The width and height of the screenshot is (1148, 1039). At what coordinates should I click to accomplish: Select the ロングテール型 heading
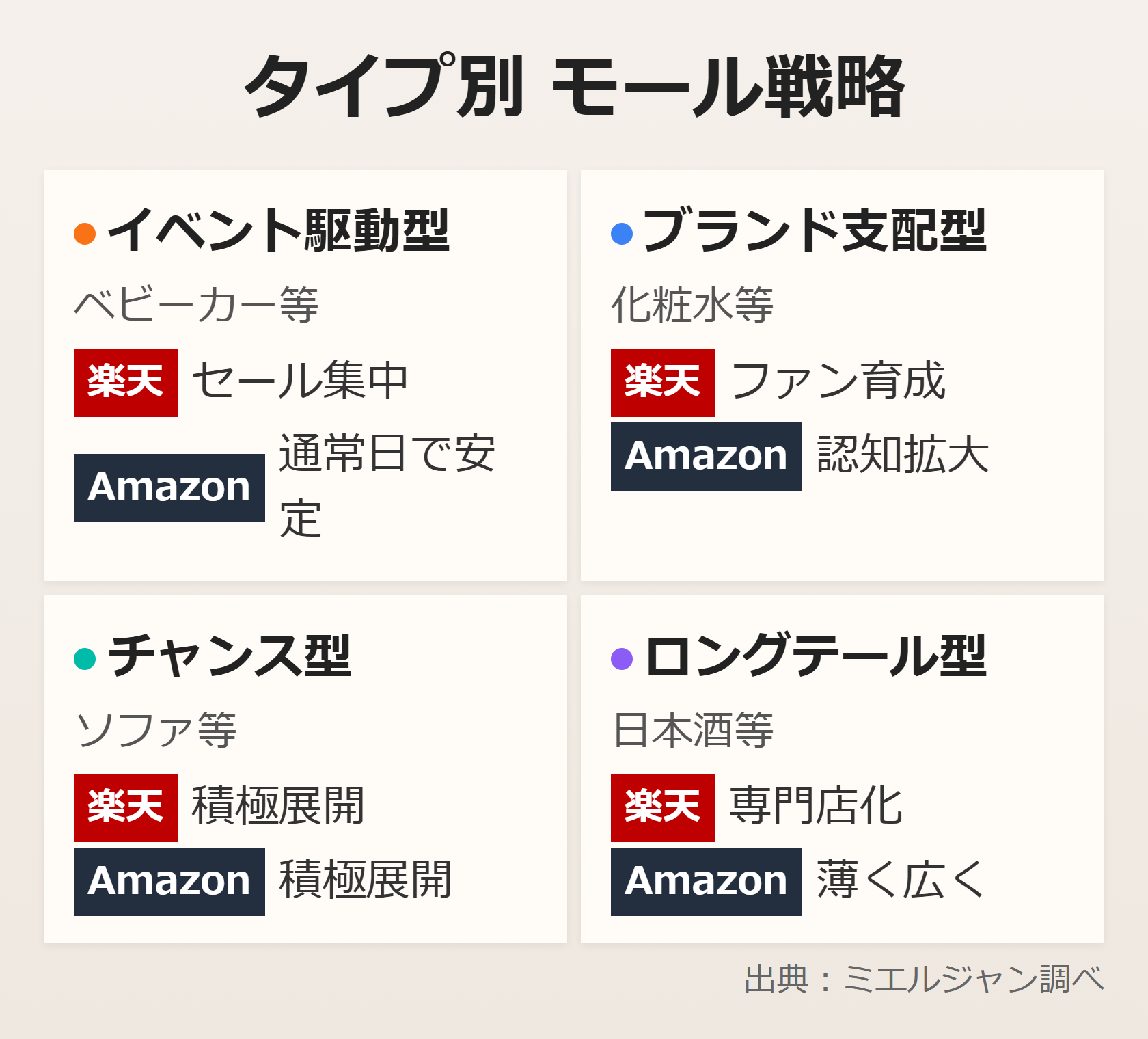(816, 656)
